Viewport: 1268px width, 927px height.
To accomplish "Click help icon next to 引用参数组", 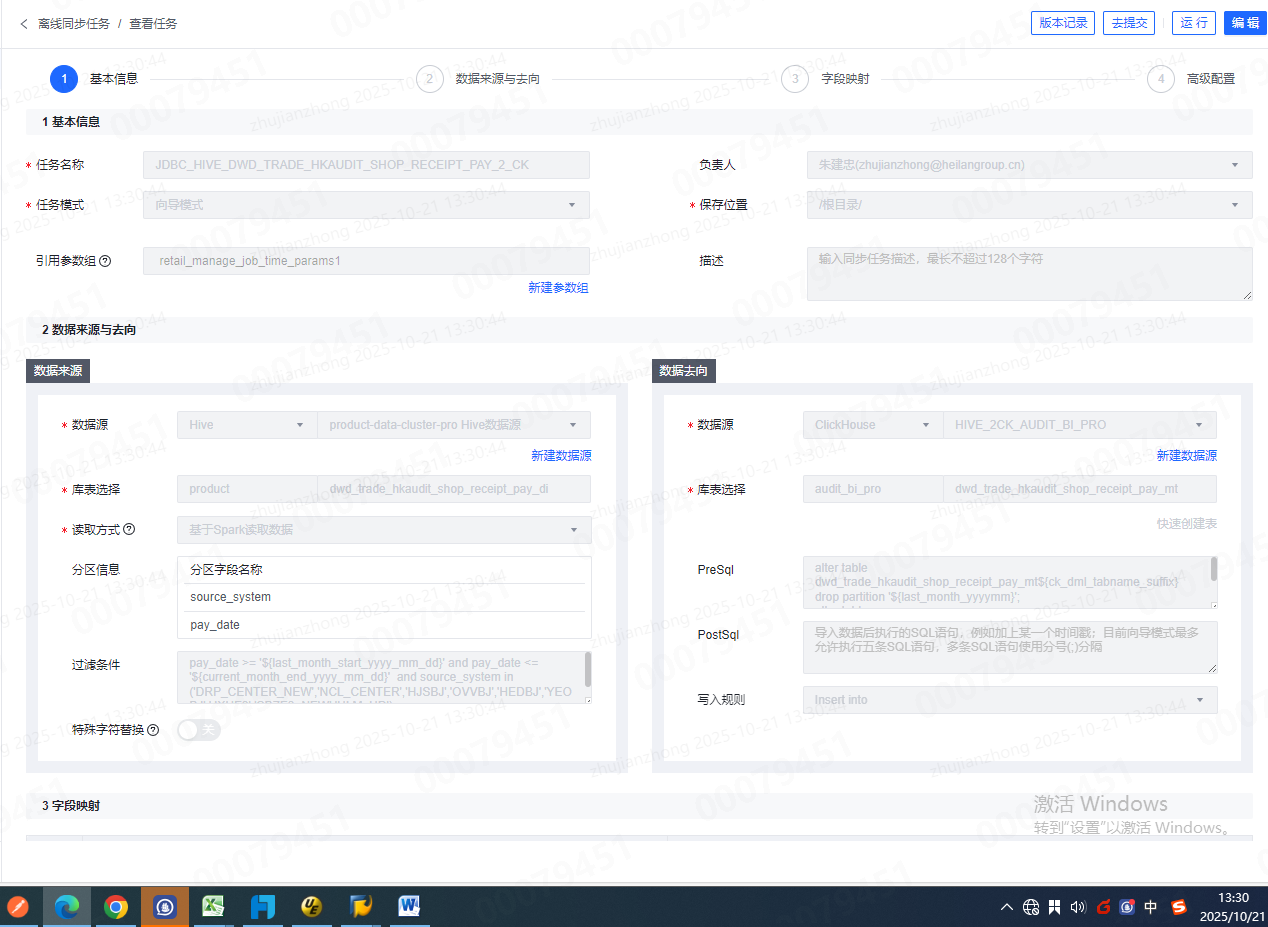I will click(x=105, y=261).
